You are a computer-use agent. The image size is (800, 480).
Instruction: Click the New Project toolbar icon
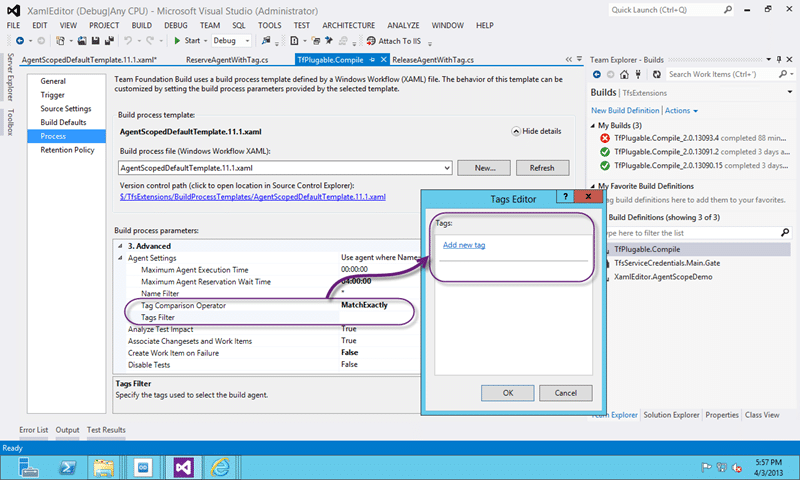pyautogui.click(x=60, y=41)
